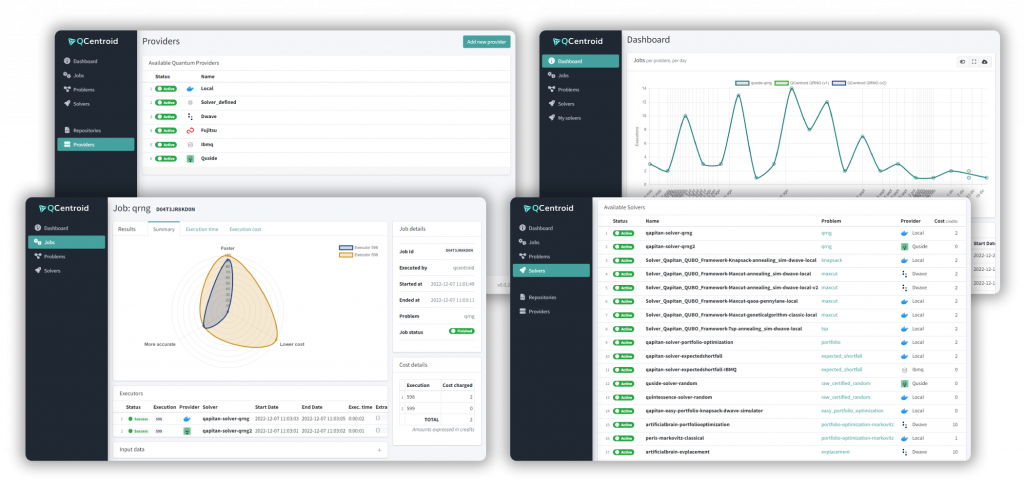This screenshot has width=1024, height=488.
Task: Click the download cloud icon above Jobs chart
Action: (984, 61)
